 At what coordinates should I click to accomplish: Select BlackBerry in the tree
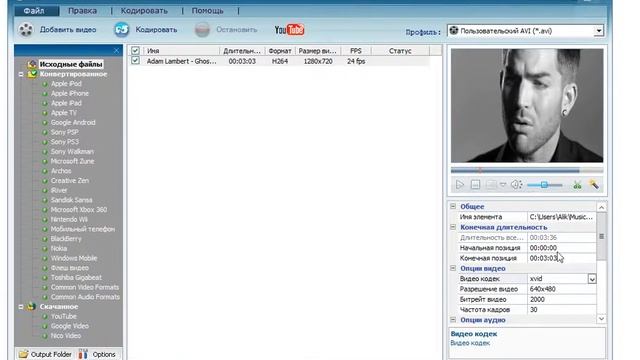(66, 239)
